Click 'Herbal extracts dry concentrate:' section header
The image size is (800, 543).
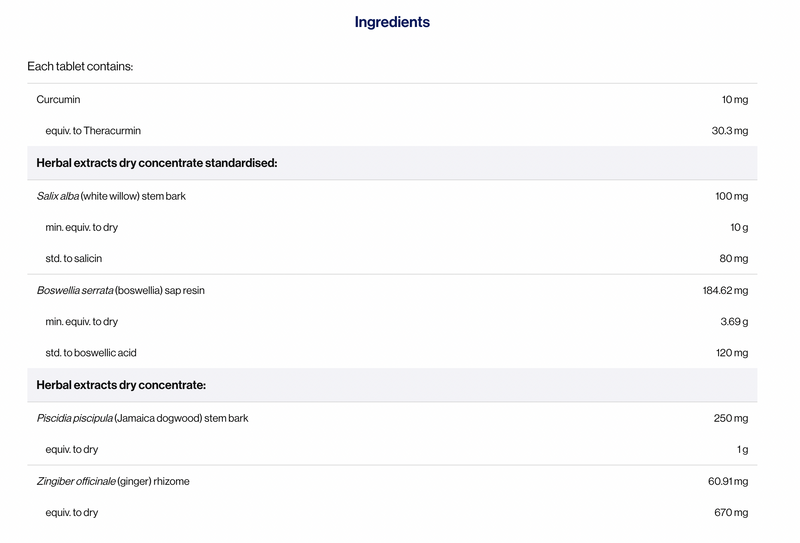(x=392, y=385)
